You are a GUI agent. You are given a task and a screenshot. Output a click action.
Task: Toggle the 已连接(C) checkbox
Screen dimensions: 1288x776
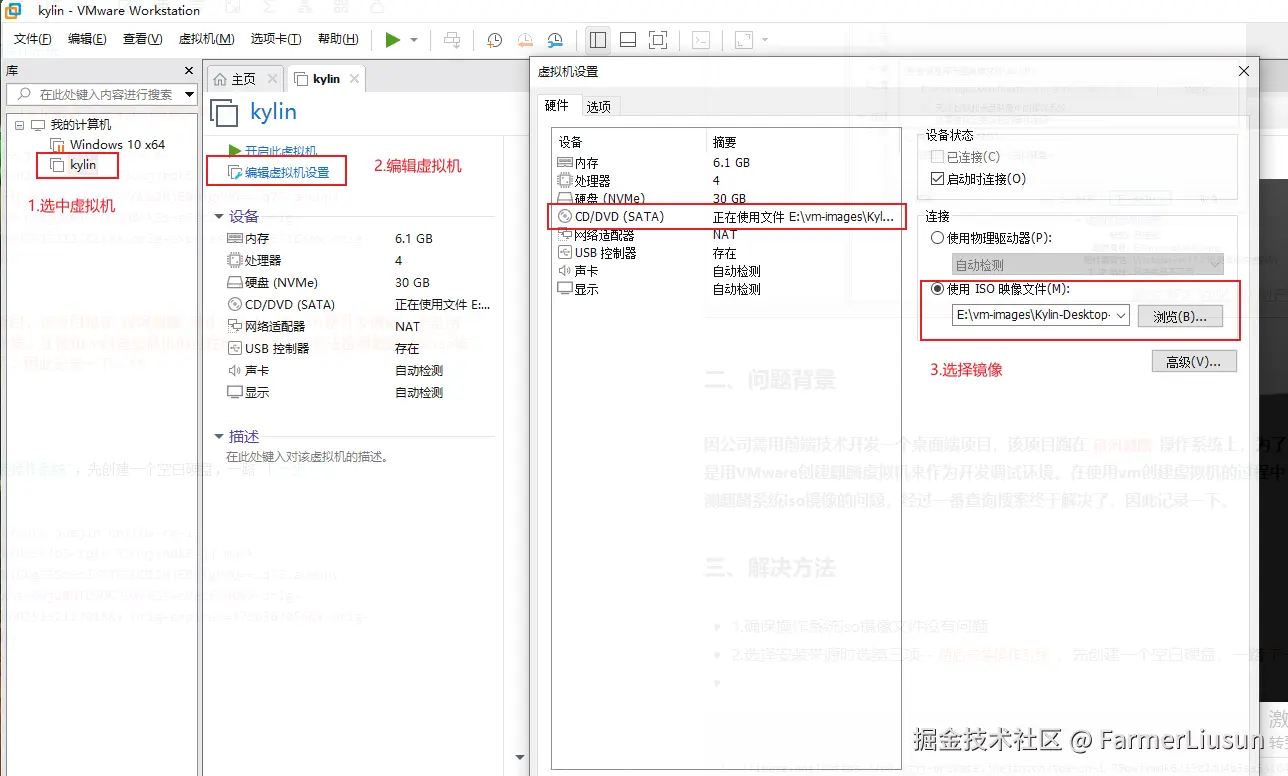pos(937,157)
